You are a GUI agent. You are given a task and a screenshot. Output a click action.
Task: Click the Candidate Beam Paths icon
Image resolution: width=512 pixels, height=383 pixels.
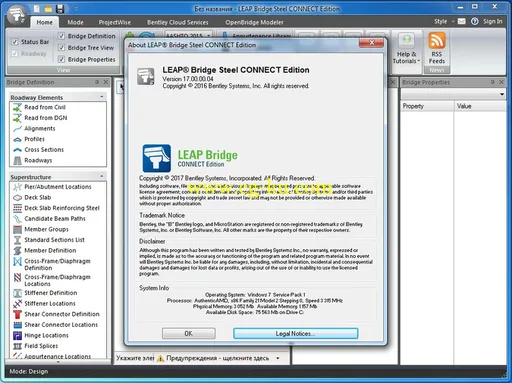click(17, 219)
